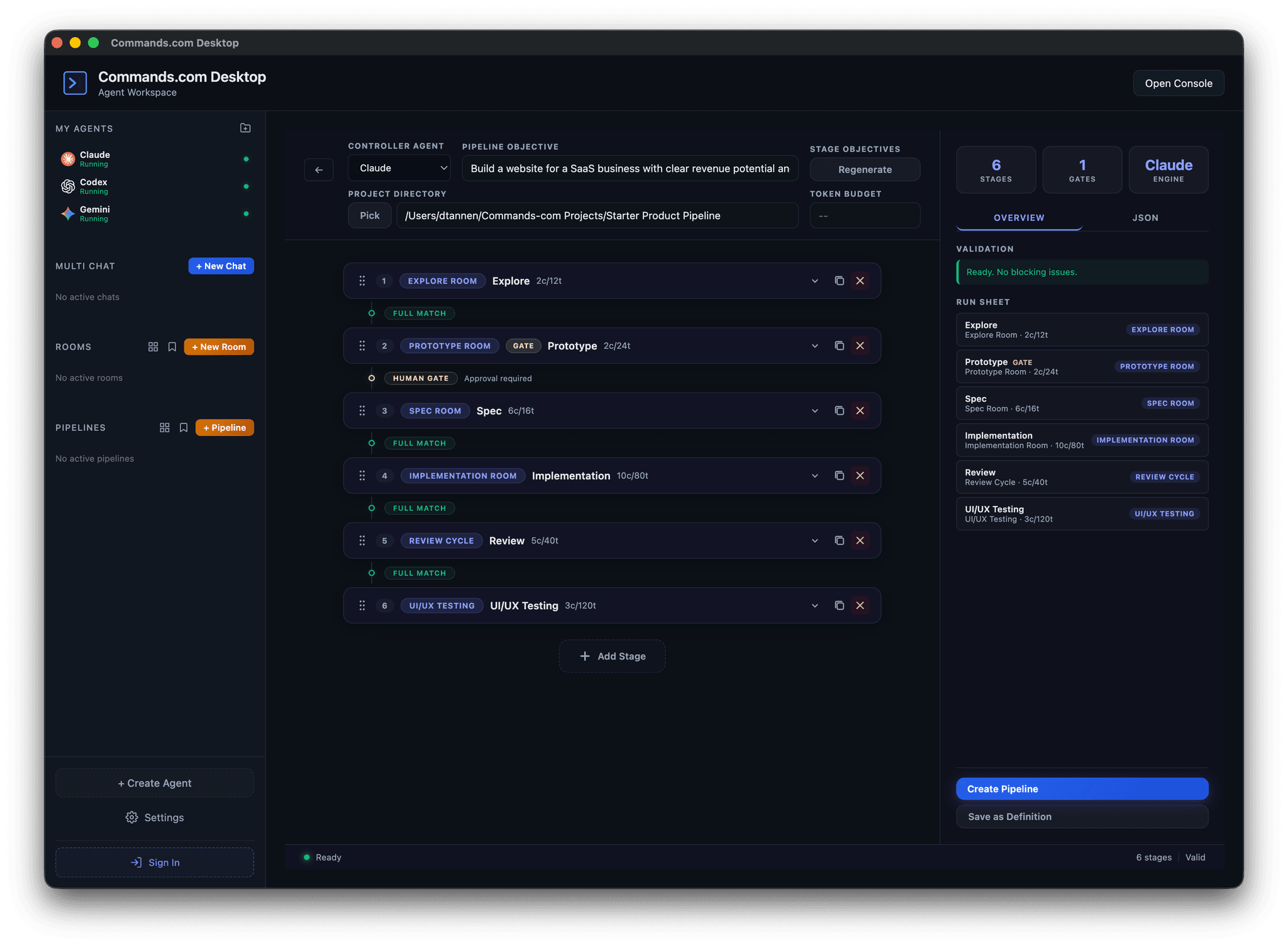Save pipeline as Definition
Screen dimensions: 1288x947
click(x=1082, y=817)
